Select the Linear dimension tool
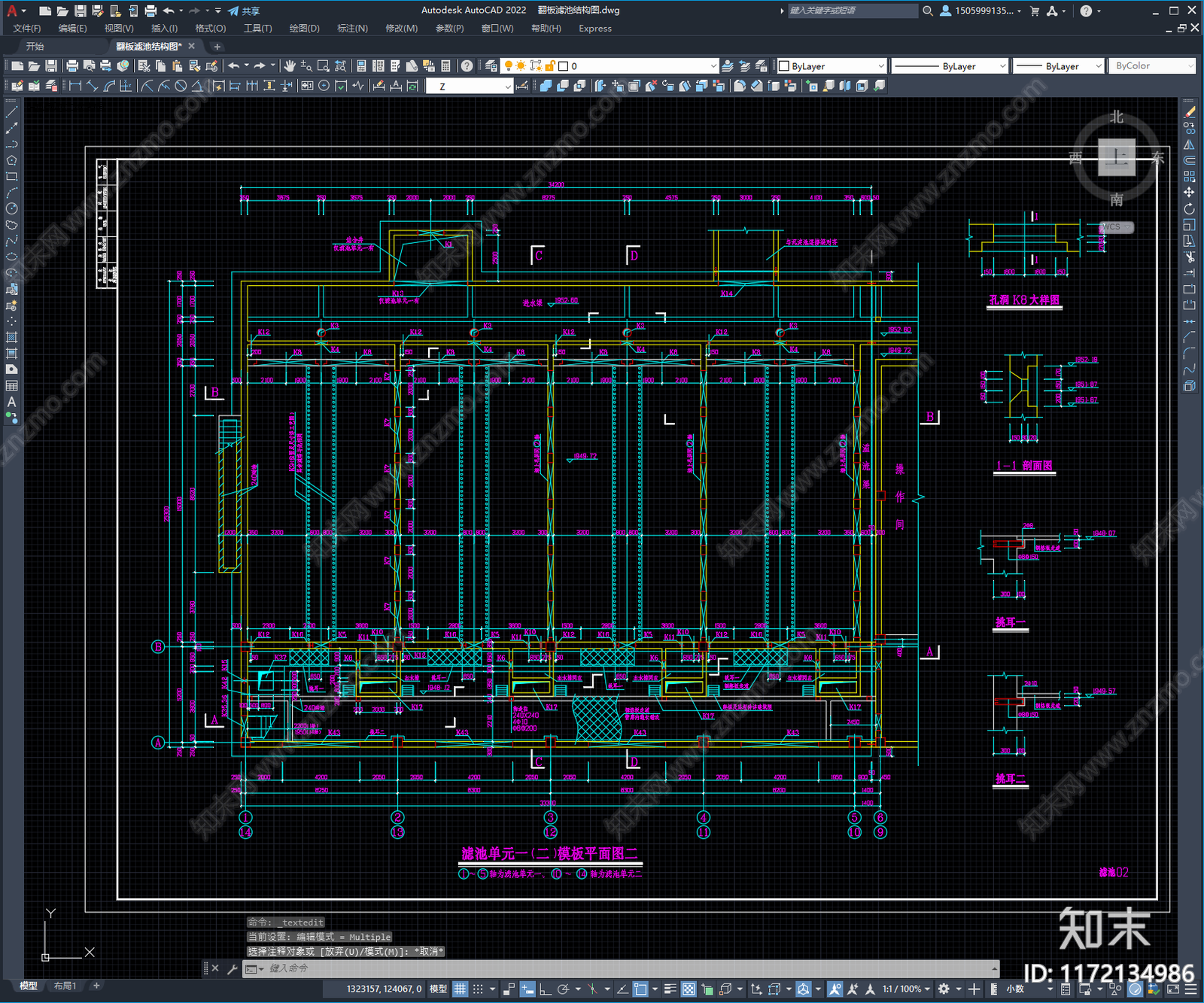The height and width of the screenshot is (1003, 1204). (x=75, y=86)
